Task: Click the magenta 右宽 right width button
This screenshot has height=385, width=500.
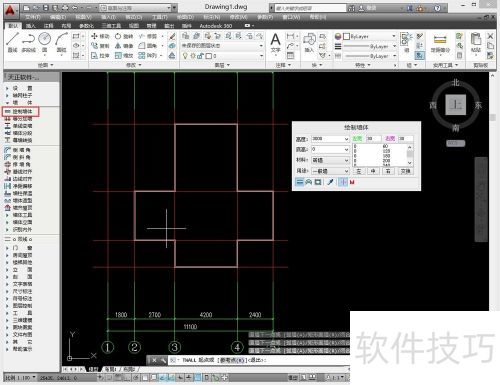Action: pyautogui.click(x=390, y=138)
